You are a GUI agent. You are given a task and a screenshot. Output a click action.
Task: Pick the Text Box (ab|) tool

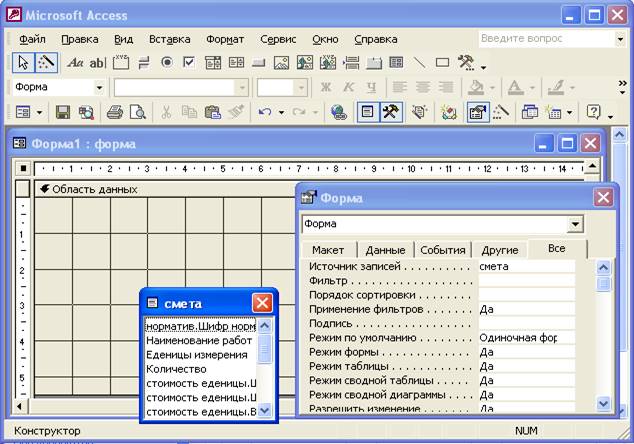97,62
